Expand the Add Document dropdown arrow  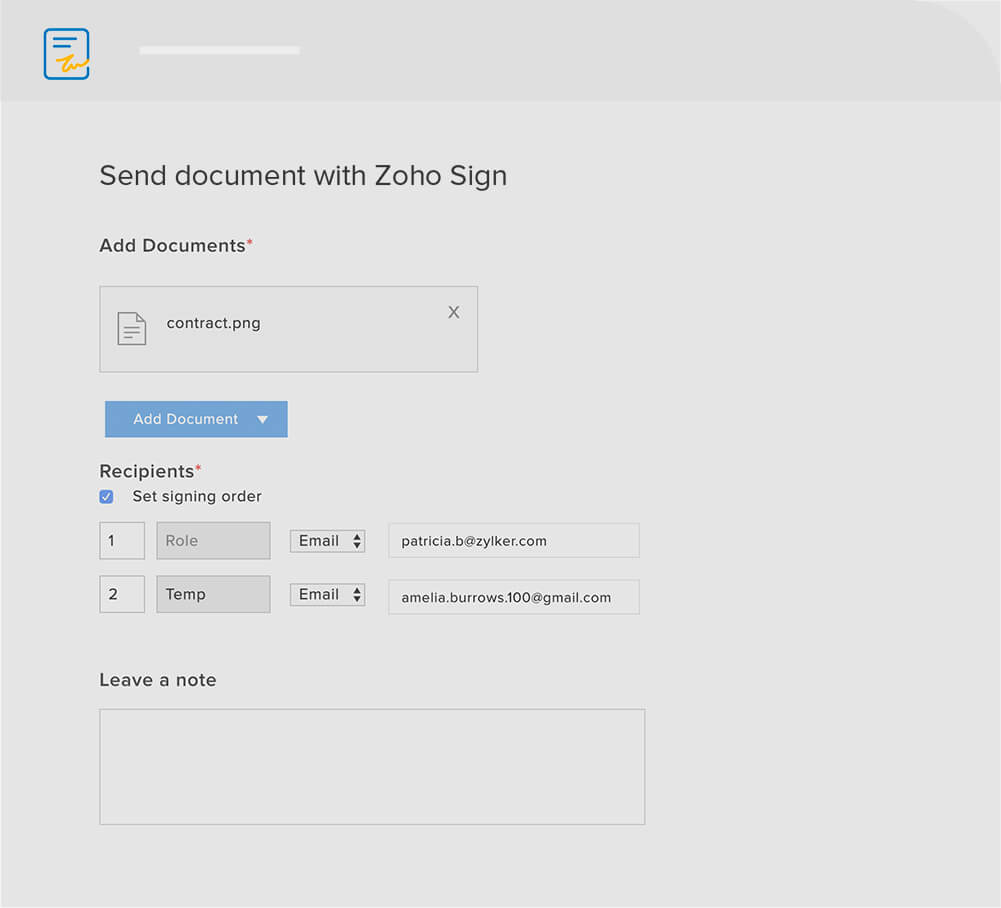pos(262,420)
